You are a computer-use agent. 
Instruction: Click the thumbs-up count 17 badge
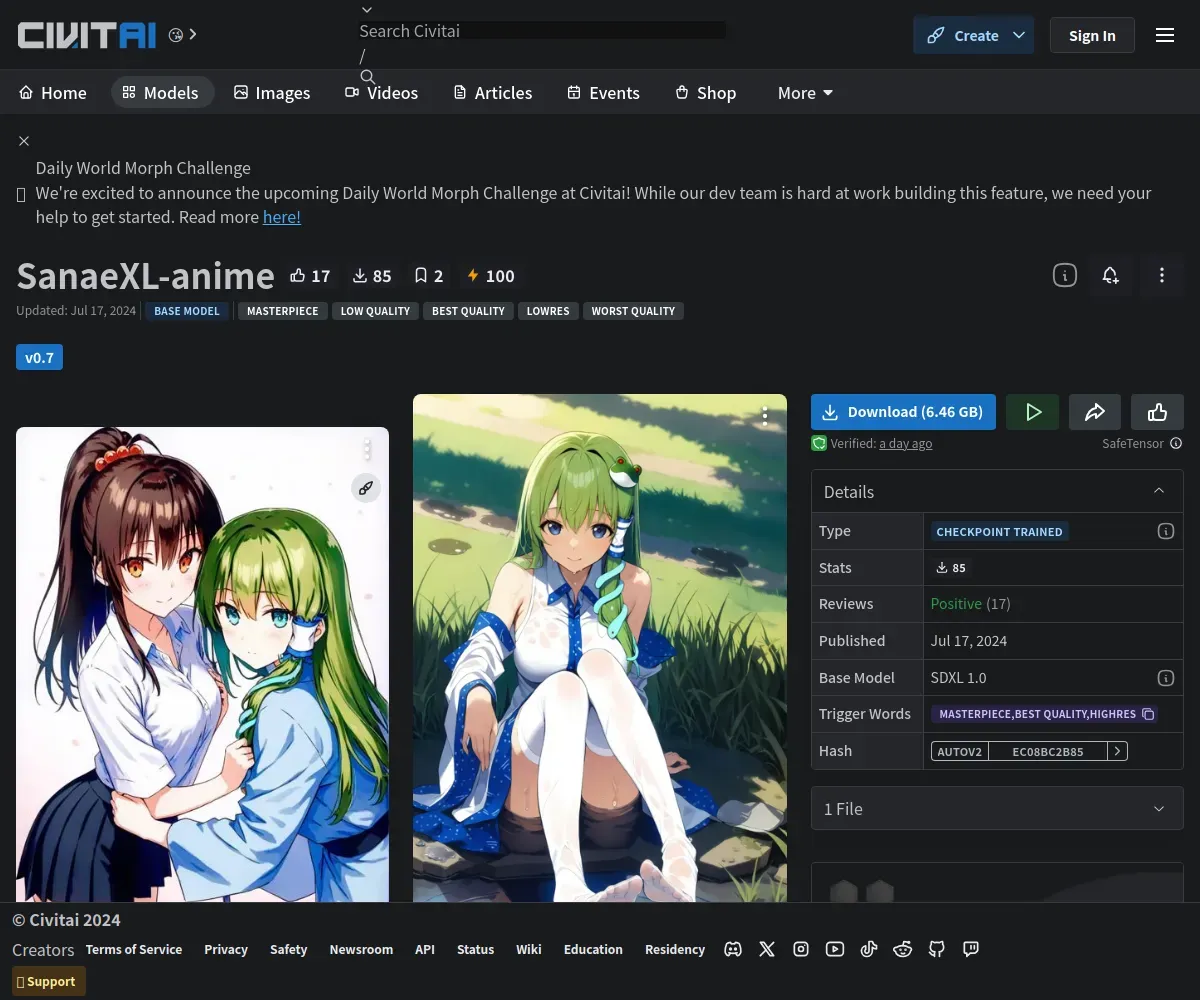coord(310,276)
